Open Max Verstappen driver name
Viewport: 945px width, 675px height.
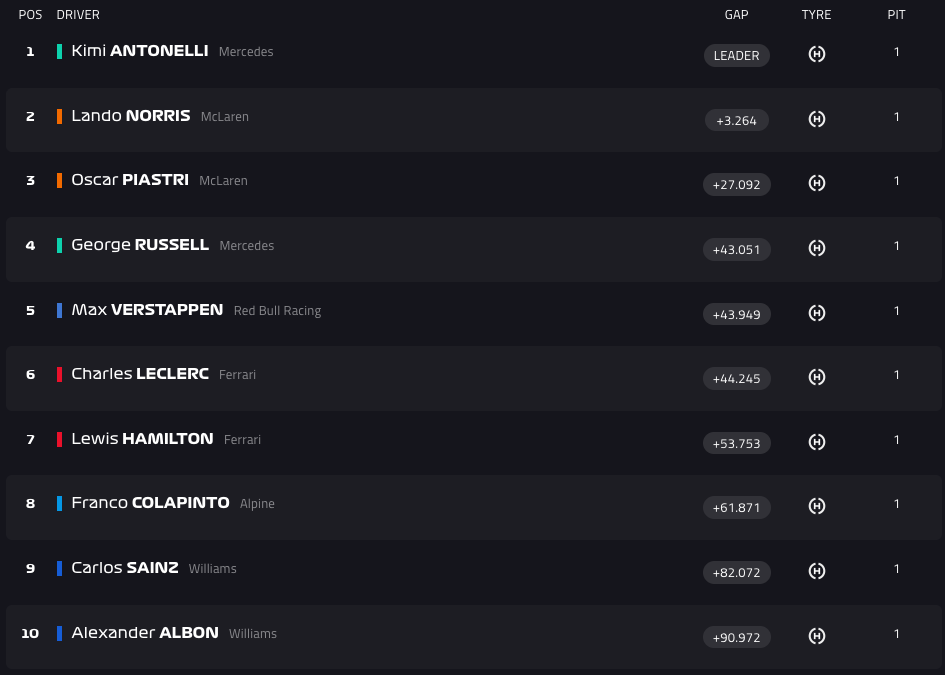pos(147,310)
